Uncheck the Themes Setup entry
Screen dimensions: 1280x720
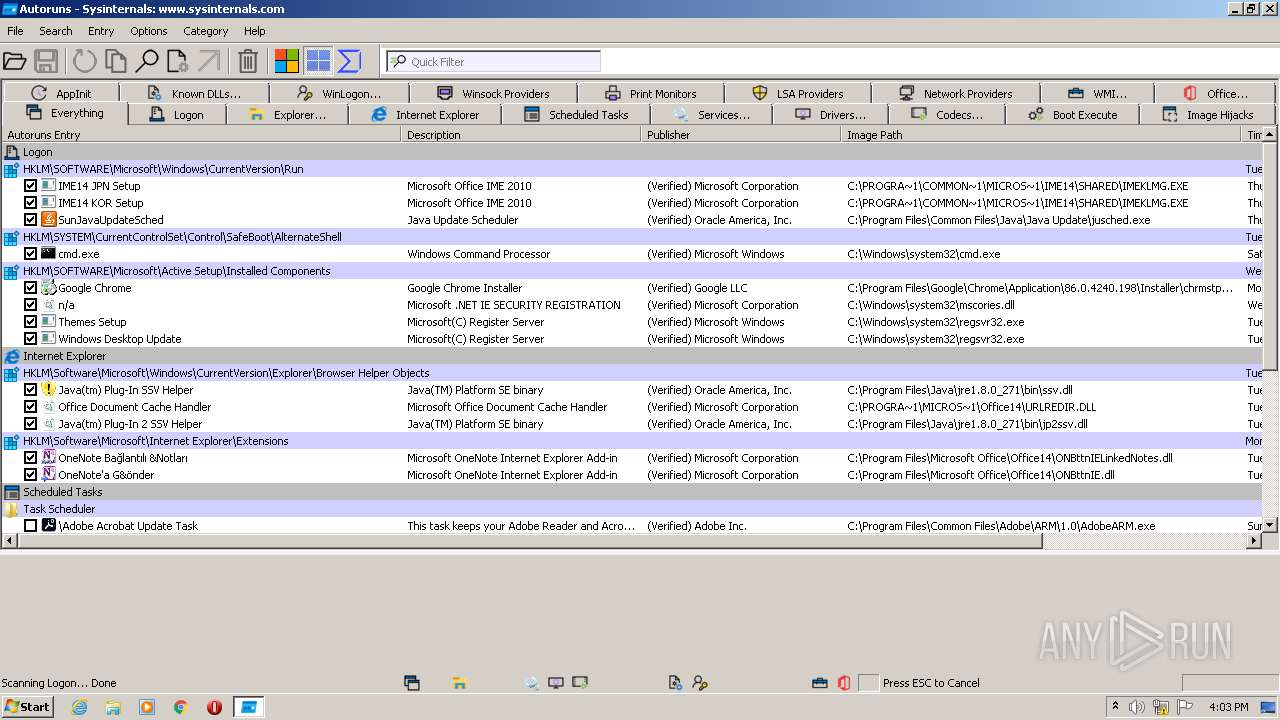(x=30, y=322)
